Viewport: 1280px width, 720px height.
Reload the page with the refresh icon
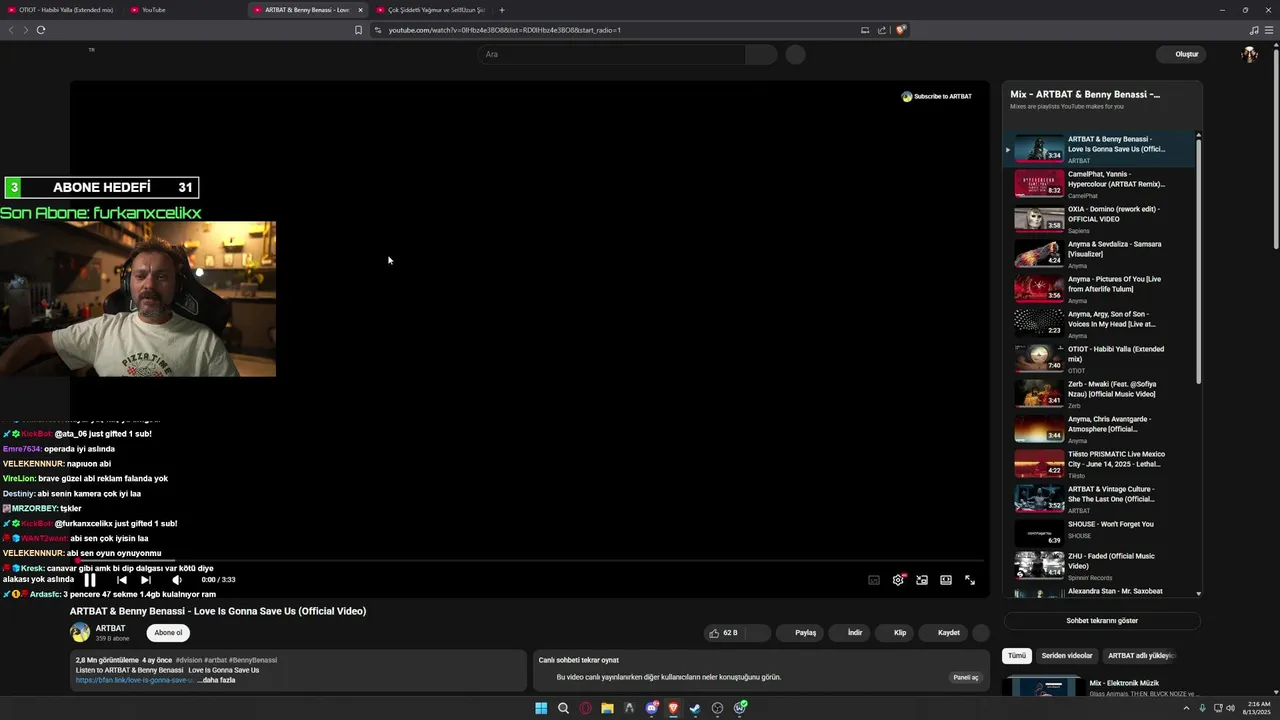[41, 30]
